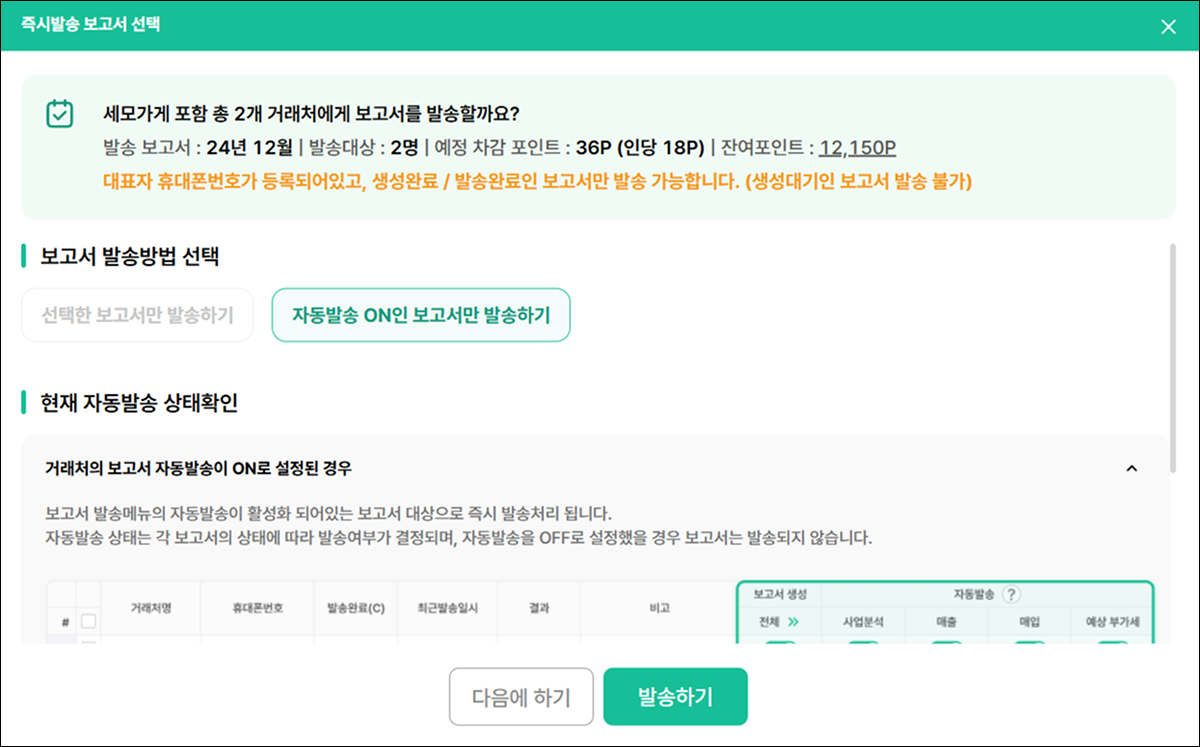Select 선택한 보고서만 발송하기 option
This screenshot has height=747, width=1200.
(x=137, y=315)
